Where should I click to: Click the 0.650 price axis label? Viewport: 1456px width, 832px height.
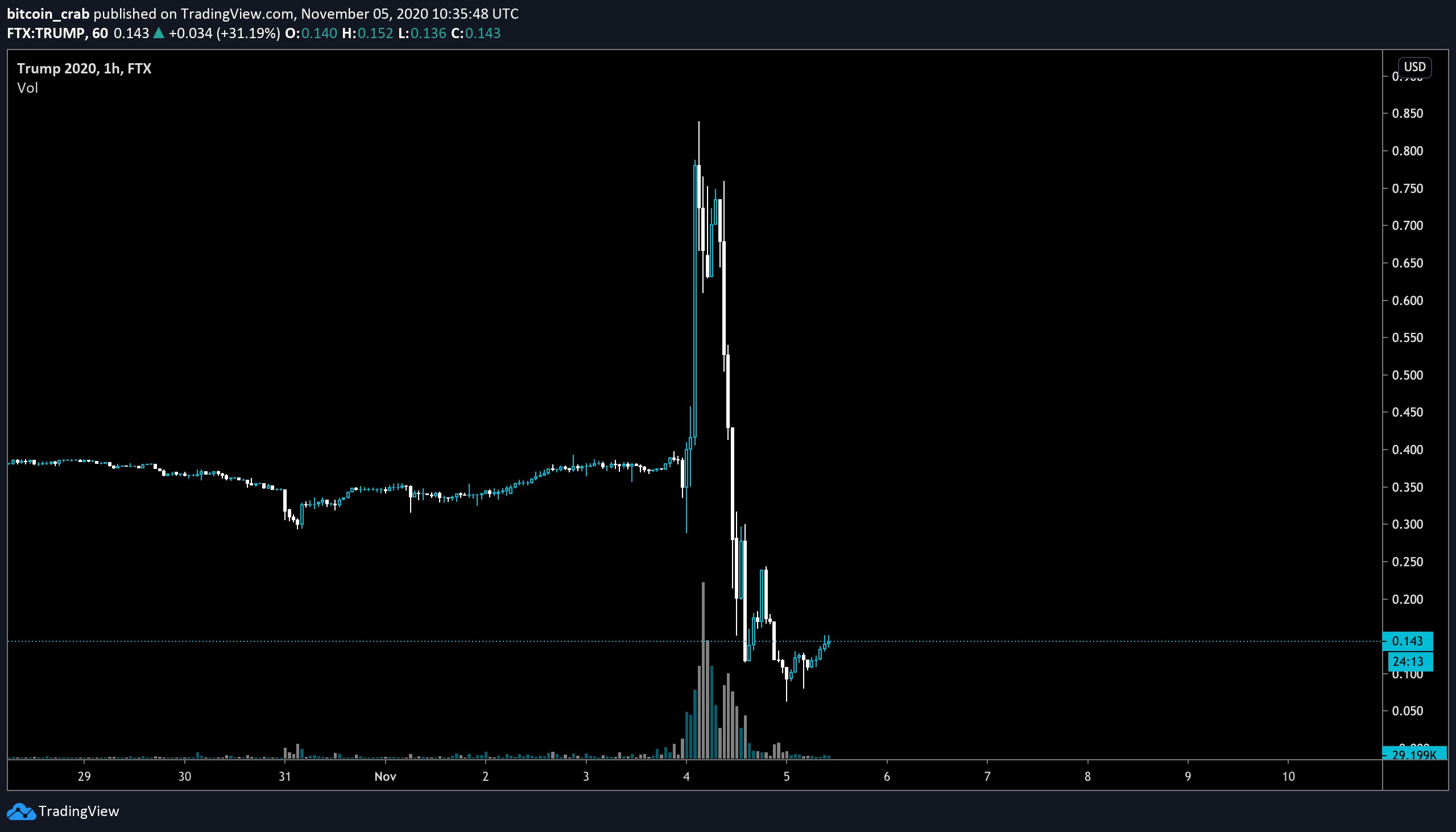(1408, 263)
